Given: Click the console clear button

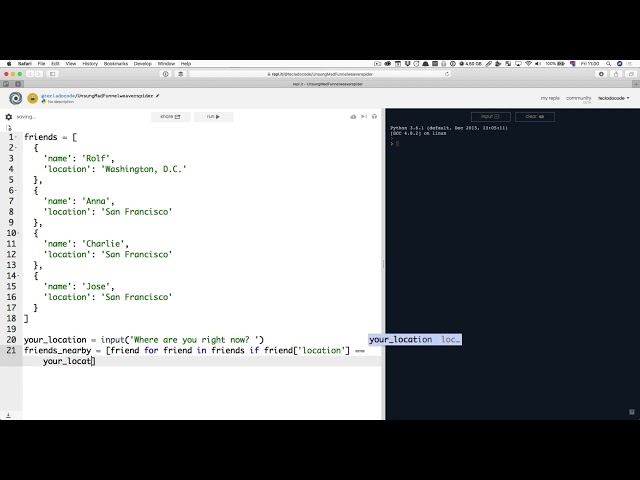Looking at the screenshot, I should [535, 117].
